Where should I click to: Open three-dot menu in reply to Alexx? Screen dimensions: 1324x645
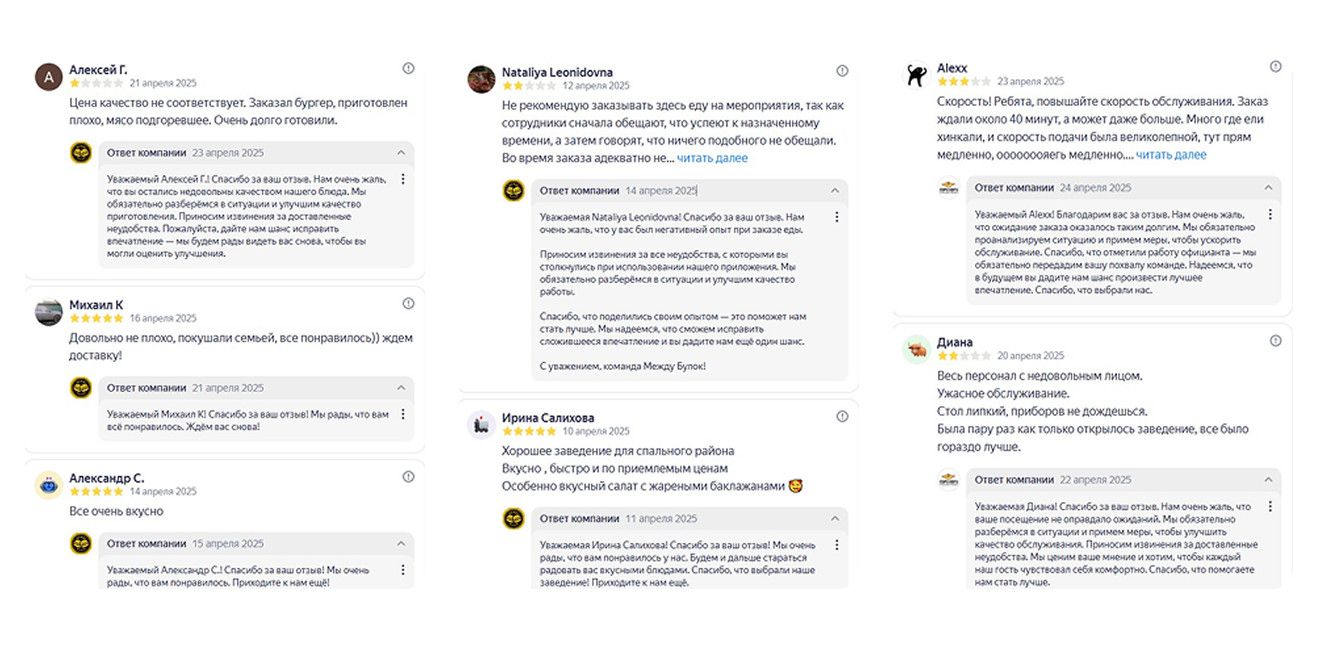click(x=1270, y=214)
